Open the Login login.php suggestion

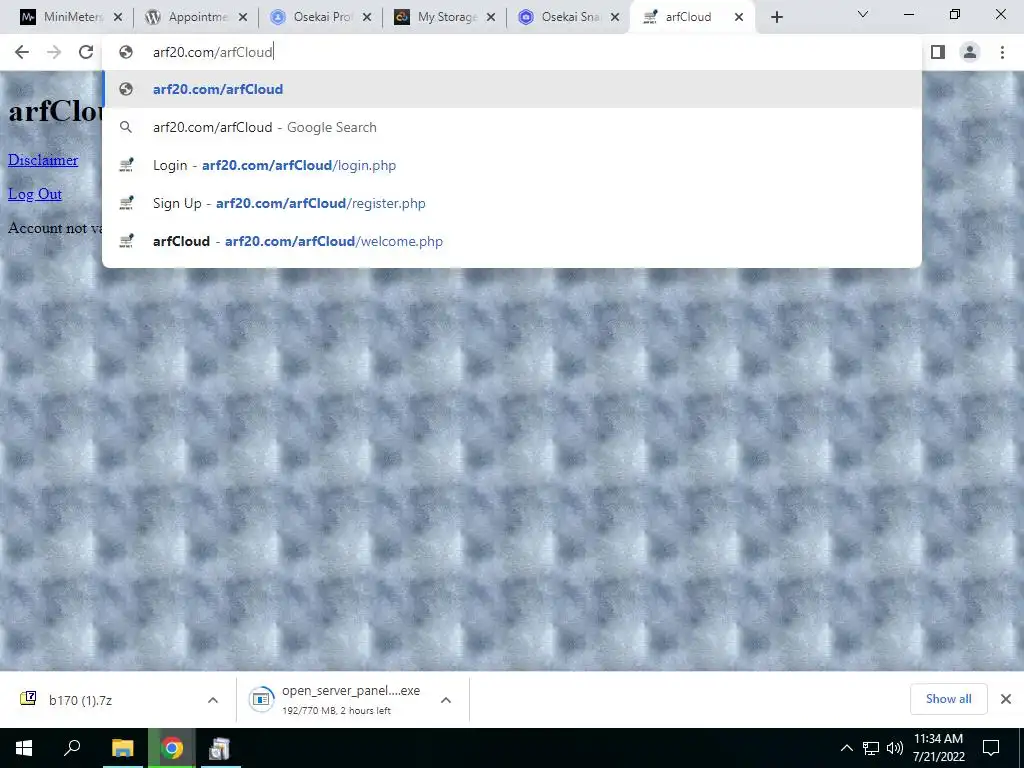click(x=512, y=165)
